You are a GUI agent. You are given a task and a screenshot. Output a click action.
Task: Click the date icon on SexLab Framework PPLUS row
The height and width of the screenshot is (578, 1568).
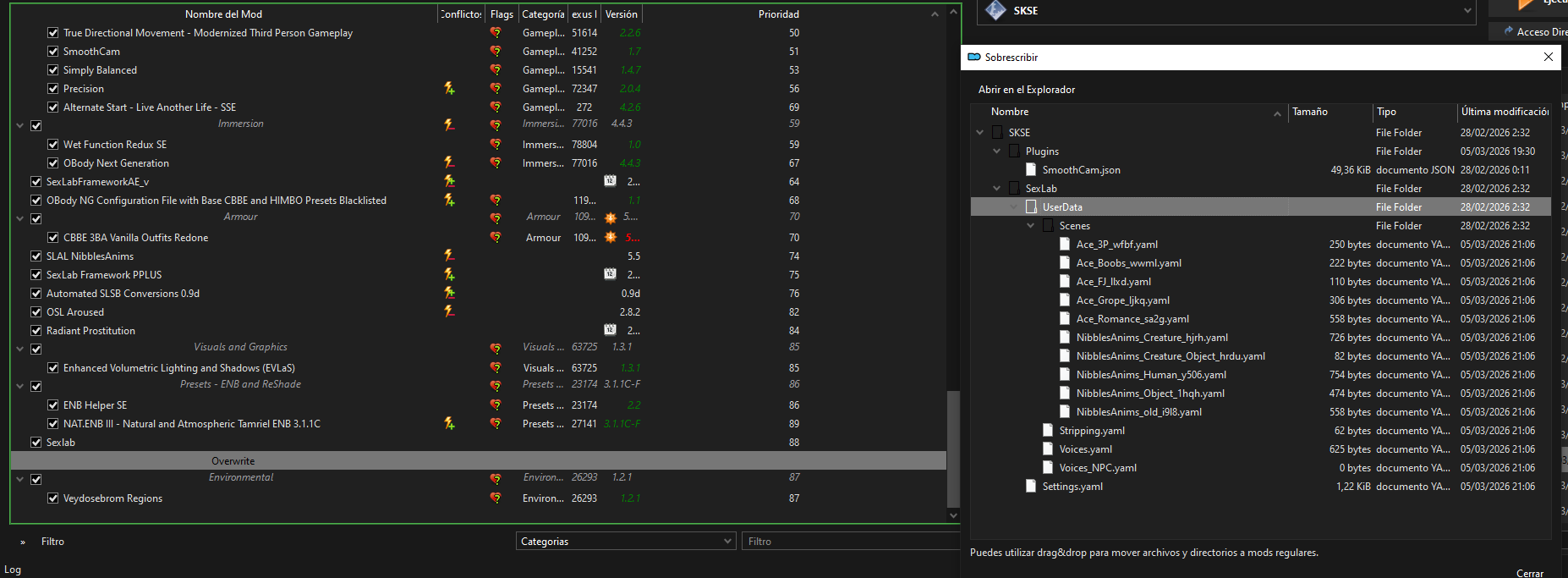(610, 274)
